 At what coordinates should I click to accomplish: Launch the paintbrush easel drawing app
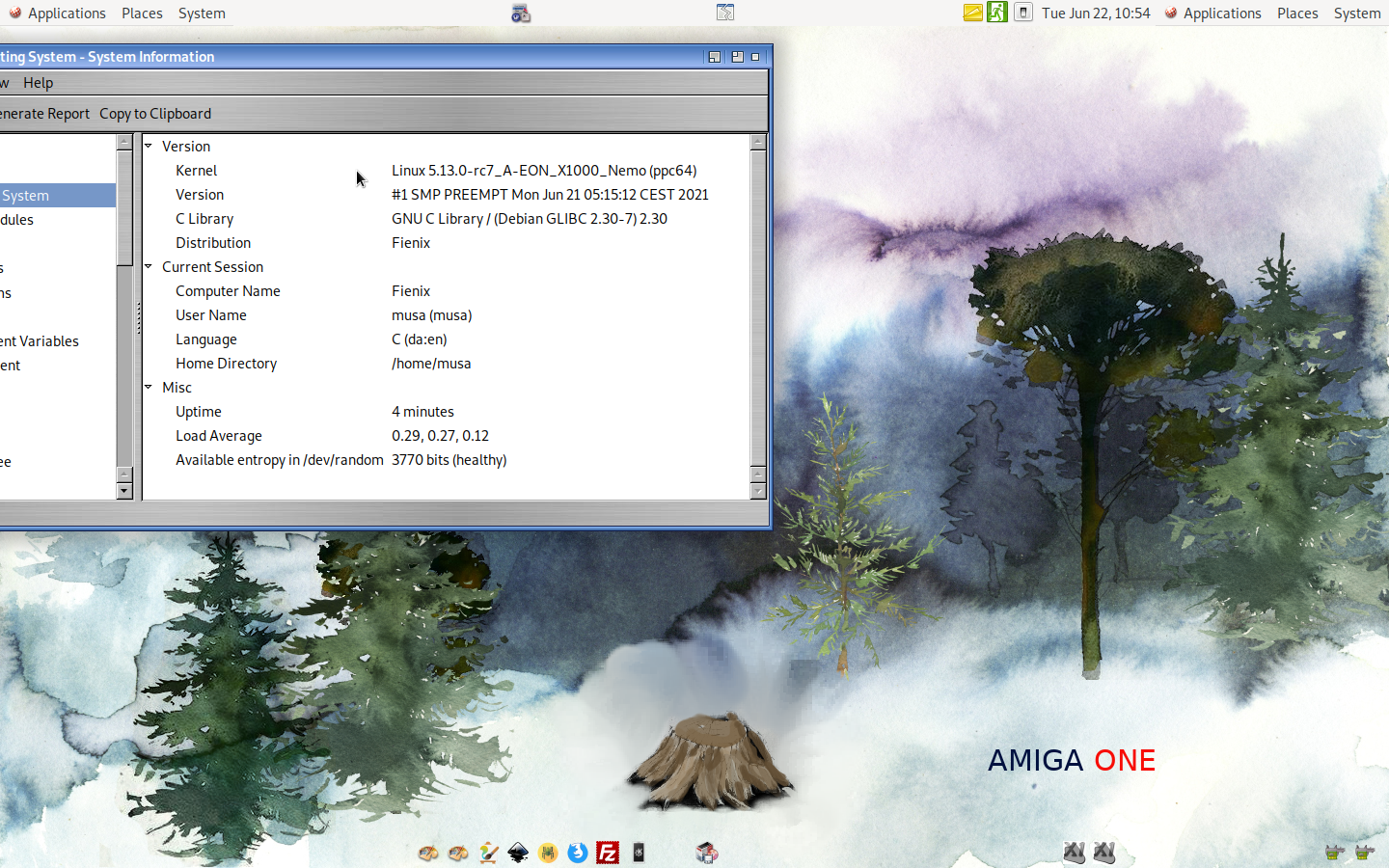(488, 853)
